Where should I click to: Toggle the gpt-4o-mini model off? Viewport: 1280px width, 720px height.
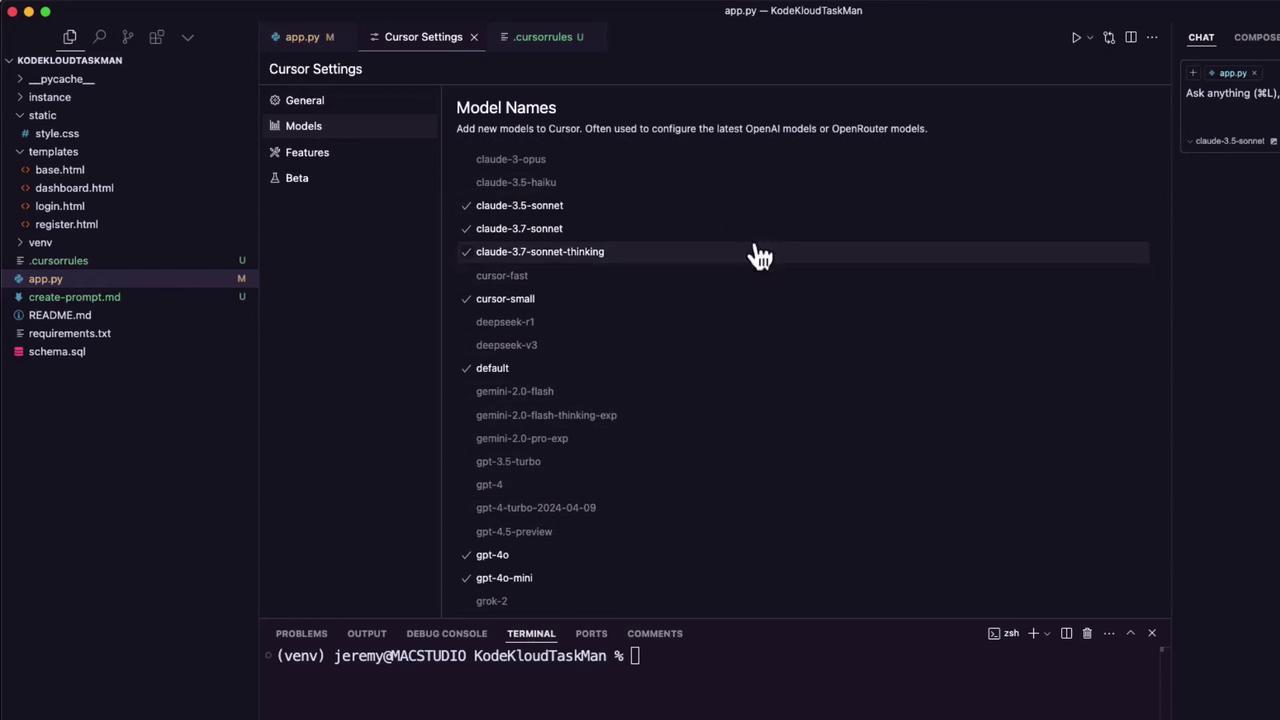(504, 578)
